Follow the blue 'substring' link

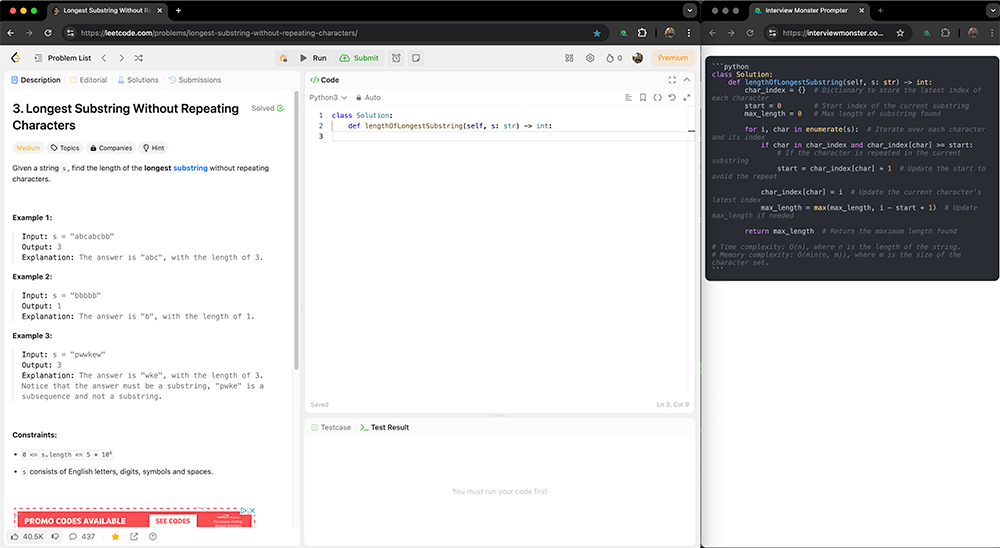coord(190,168)
